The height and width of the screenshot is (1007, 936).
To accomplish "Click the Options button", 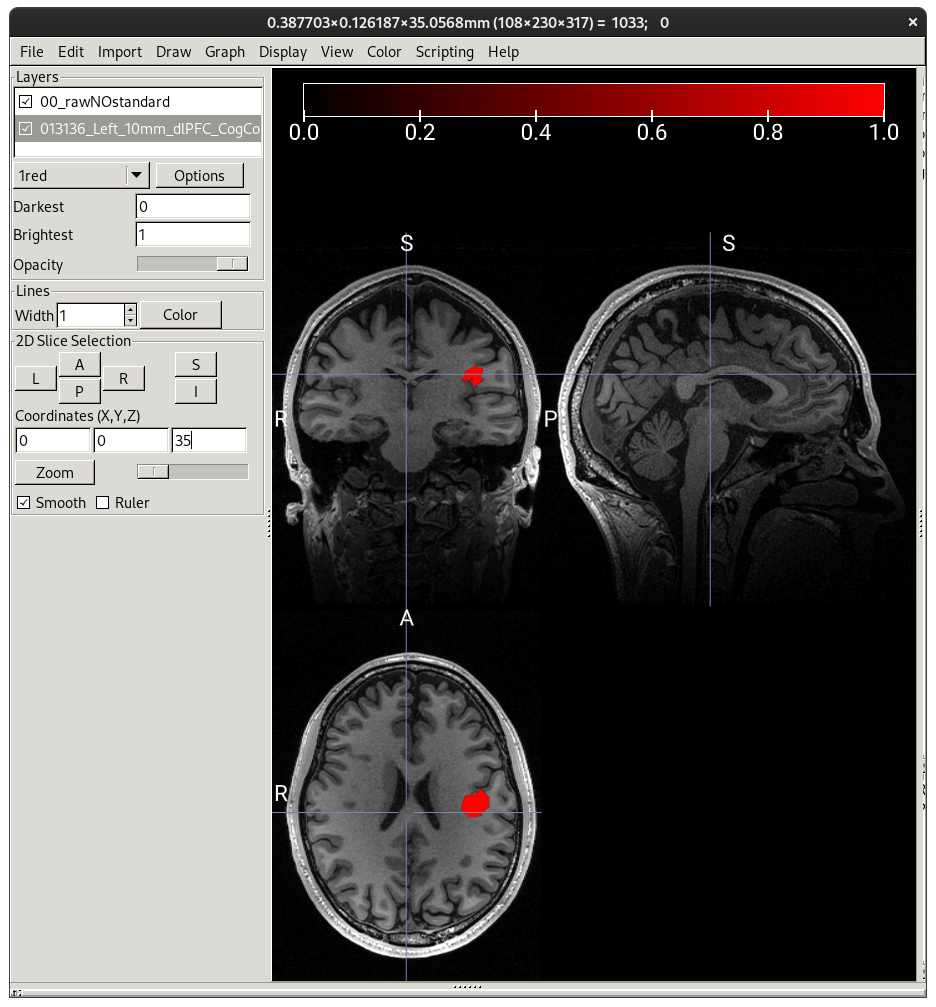I will pyautogui.click(x=199, y=176).
